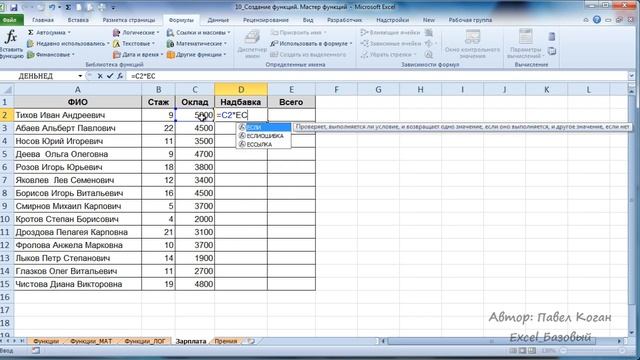Click the Show Formulas icon in formula dependencies
The width and height of the screenshot is (640, 360).
click(429, 33)
